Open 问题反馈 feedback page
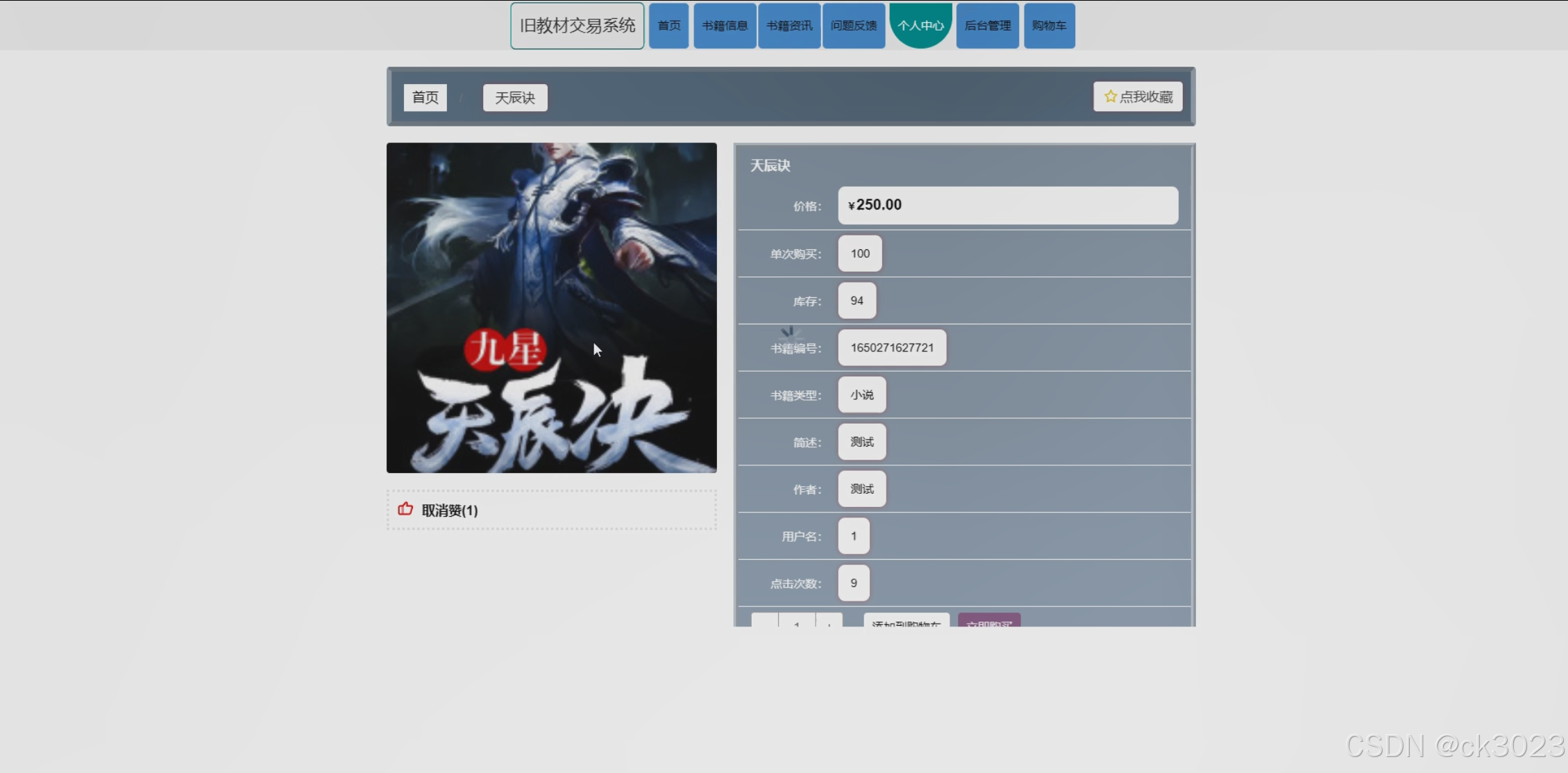The height and width of the screenshot is (773, 1568). coord(853,26)
